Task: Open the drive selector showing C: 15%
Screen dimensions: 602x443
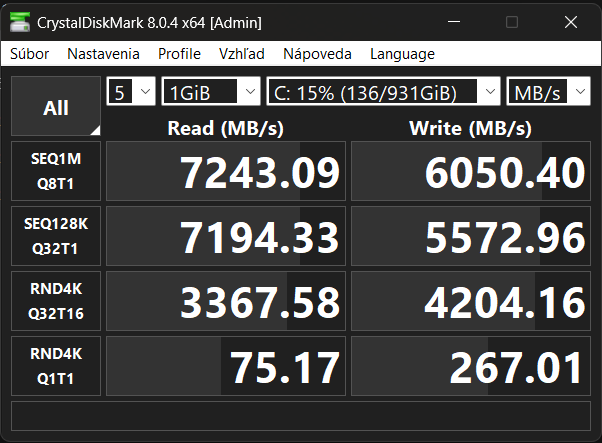Action: (x=384, y=91)
